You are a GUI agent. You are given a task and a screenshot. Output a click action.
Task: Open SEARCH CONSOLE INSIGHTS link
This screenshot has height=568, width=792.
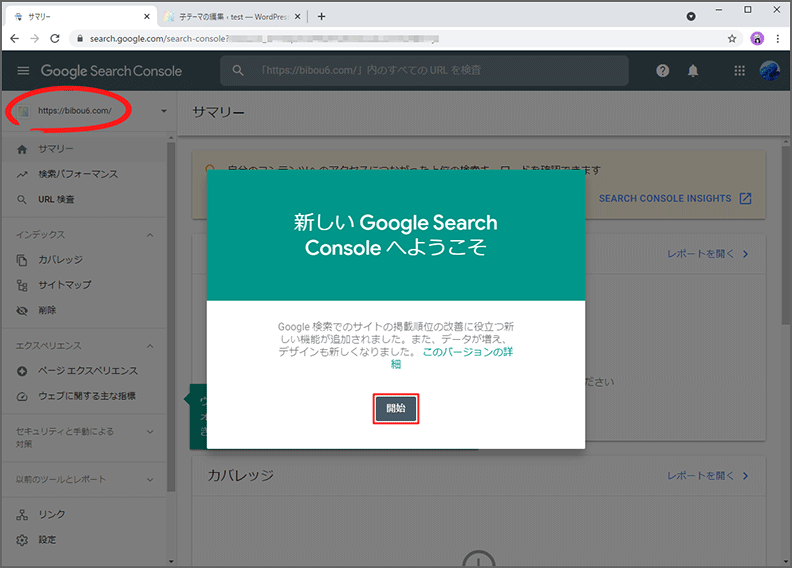point(665,198)
